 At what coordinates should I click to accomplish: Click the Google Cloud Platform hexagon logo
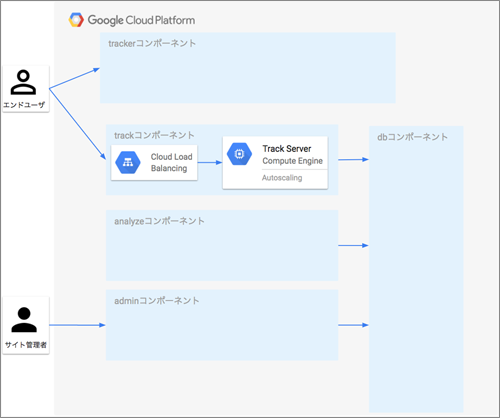(76, 20)
